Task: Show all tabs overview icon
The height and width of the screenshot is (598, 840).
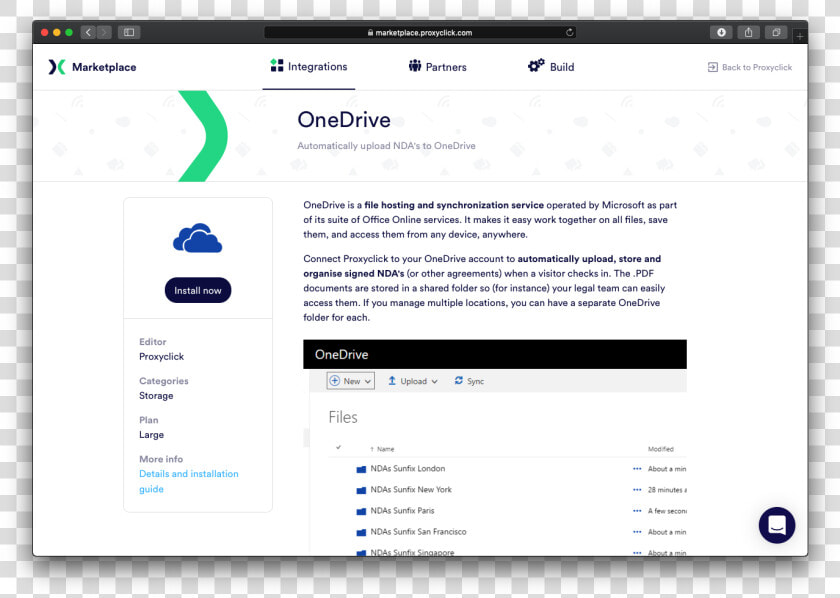Action: (x=776, y=32)
